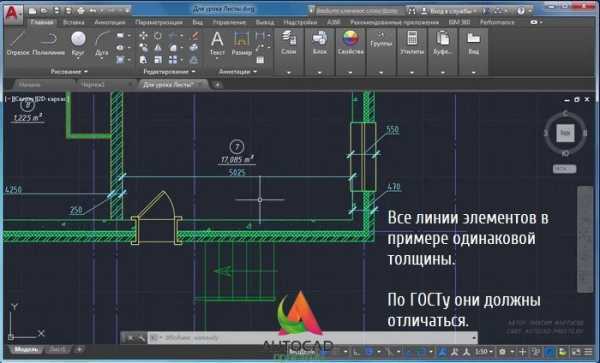The image size is (600, 363).
Task: Activate the Текст text tool
Action: [x=217, y=43]
